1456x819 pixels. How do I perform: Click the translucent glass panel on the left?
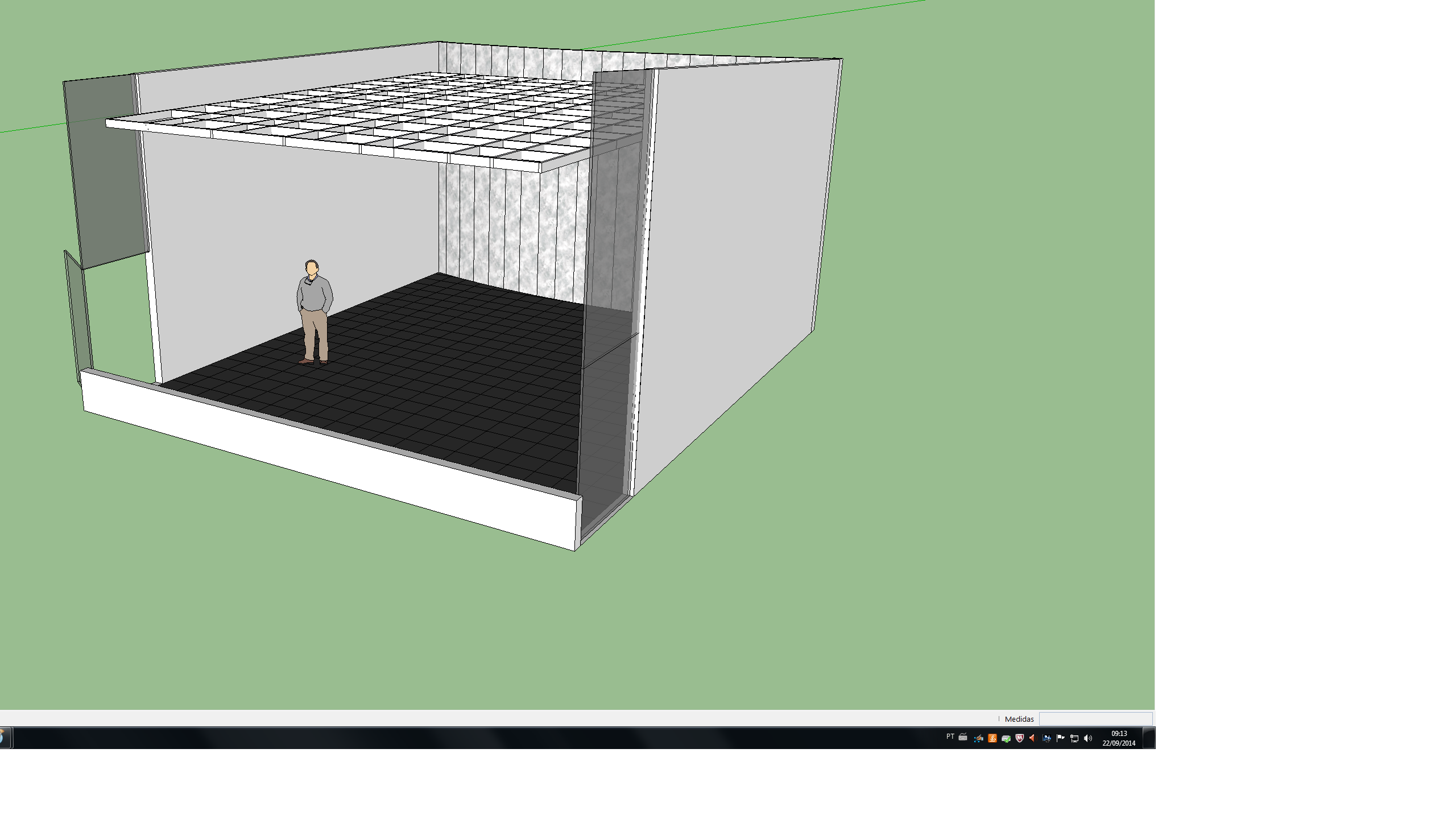coord(105,171)
